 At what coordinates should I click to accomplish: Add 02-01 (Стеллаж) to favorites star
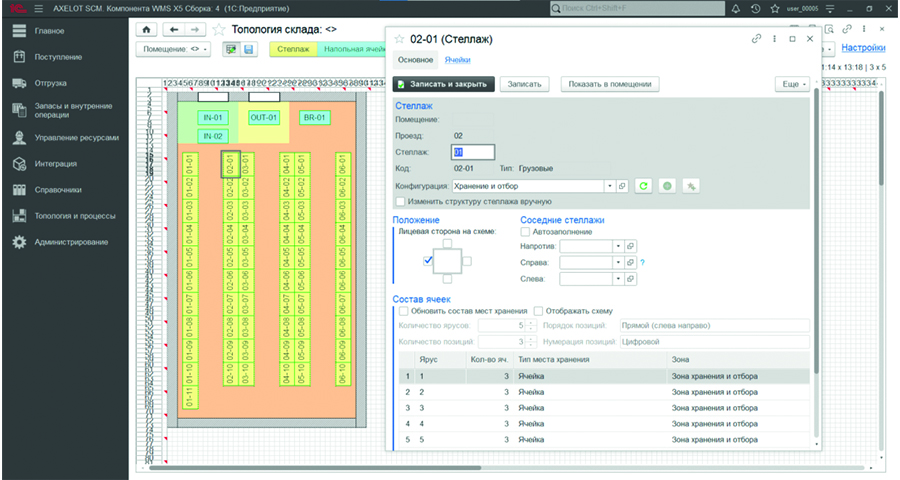pos(399,39)
